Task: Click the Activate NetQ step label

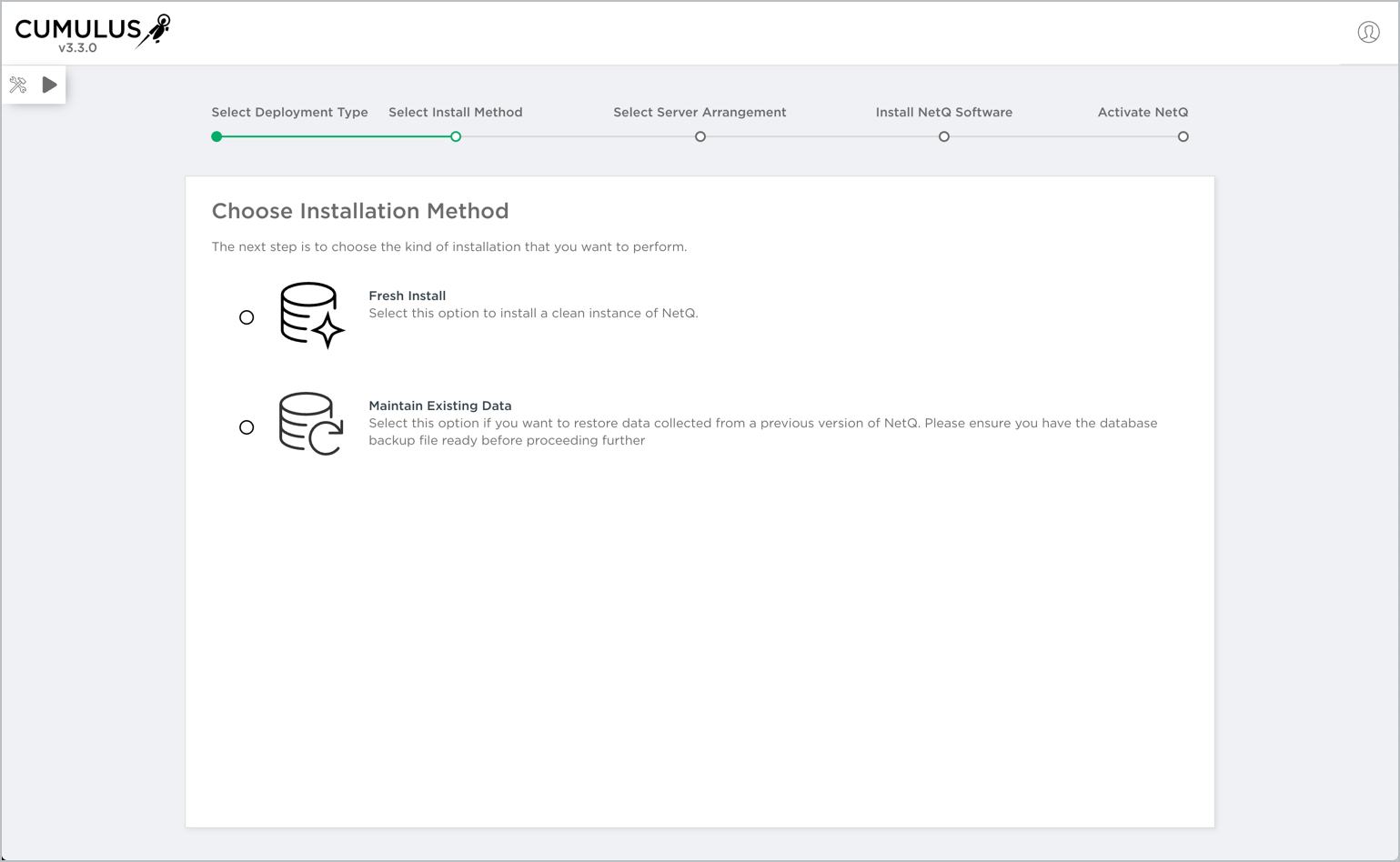Action: (x=1143, y=113)
